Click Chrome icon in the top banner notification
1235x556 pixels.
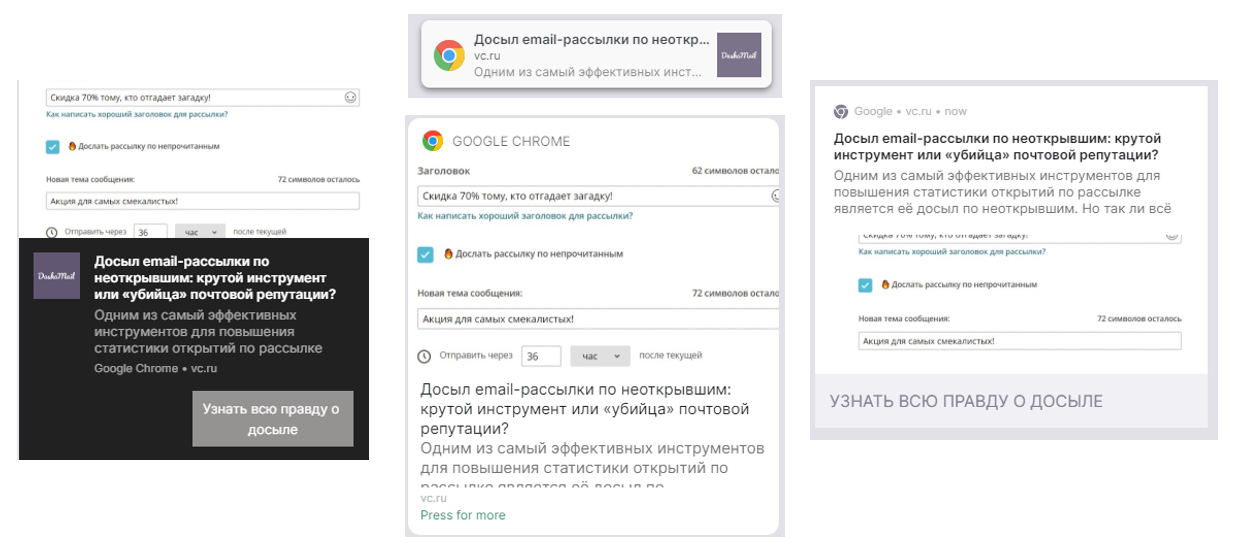point(449,55)
